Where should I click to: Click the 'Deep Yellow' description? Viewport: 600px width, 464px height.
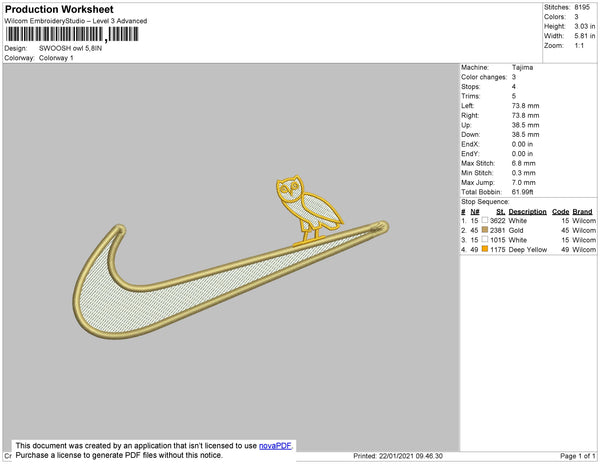pyautogui.click(x=528, y=249)
